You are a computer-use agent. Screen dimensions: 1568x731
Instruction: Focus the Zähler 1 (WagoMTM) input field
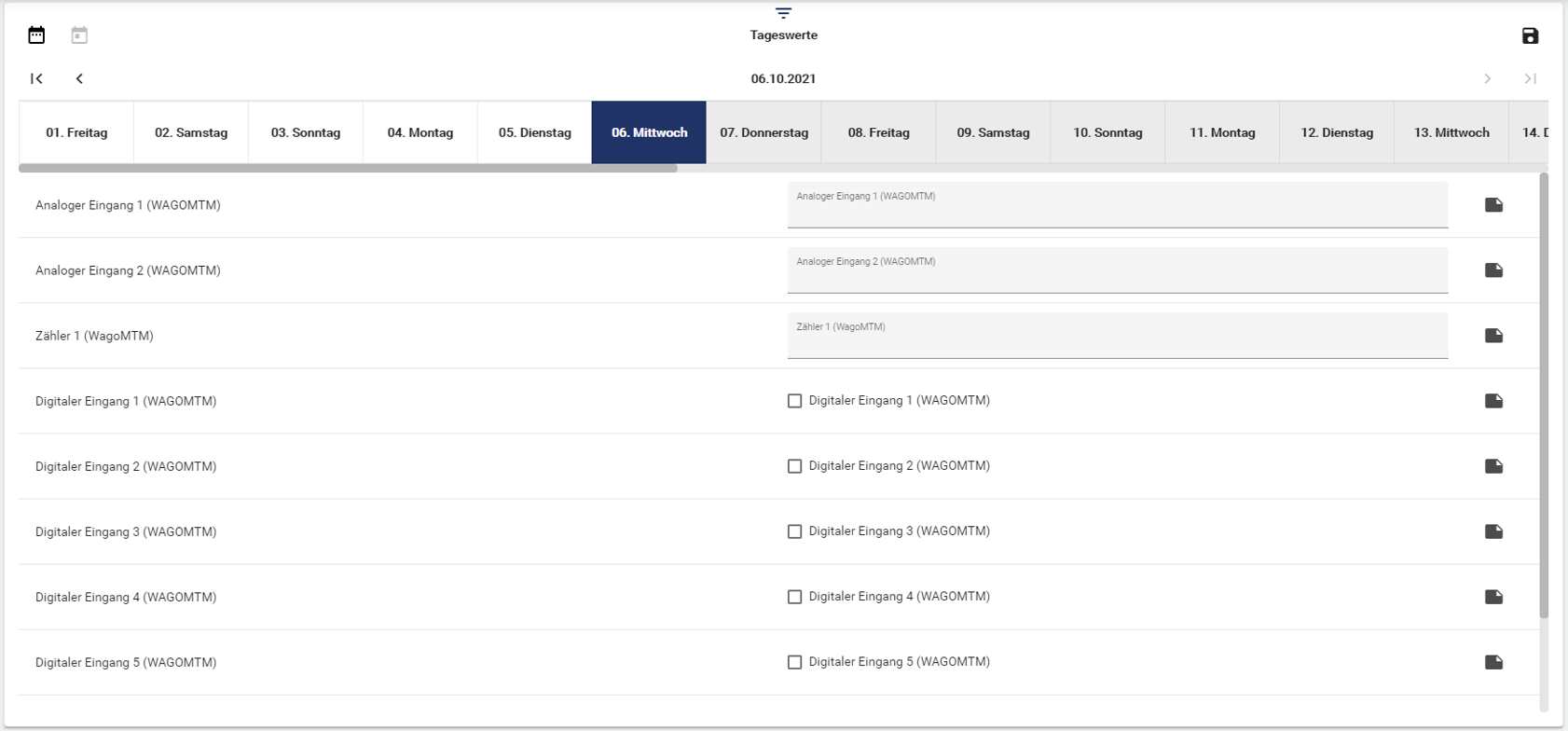tap(1117, 339)
